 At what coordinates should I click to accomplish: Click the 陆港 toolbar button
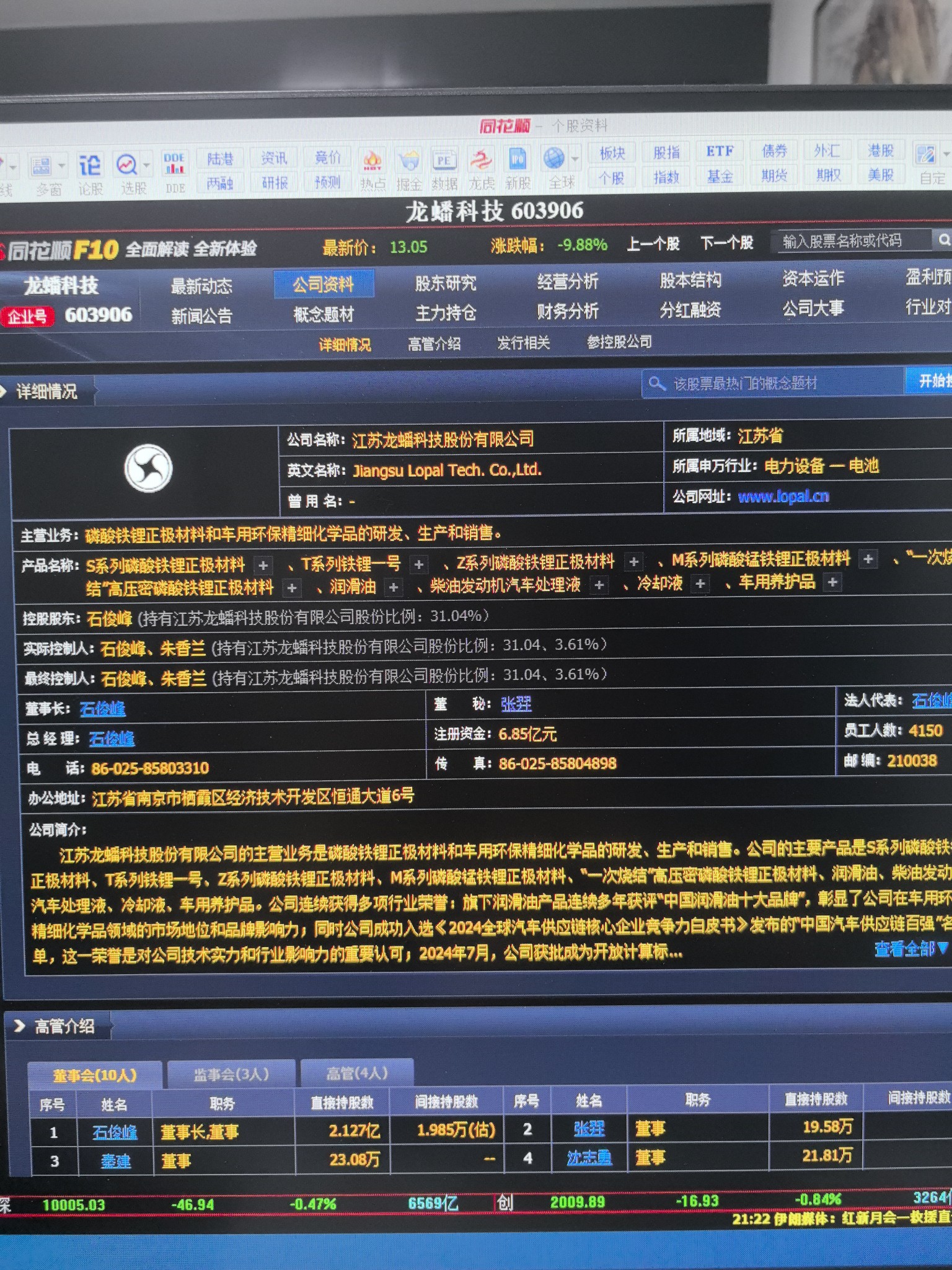220,159
